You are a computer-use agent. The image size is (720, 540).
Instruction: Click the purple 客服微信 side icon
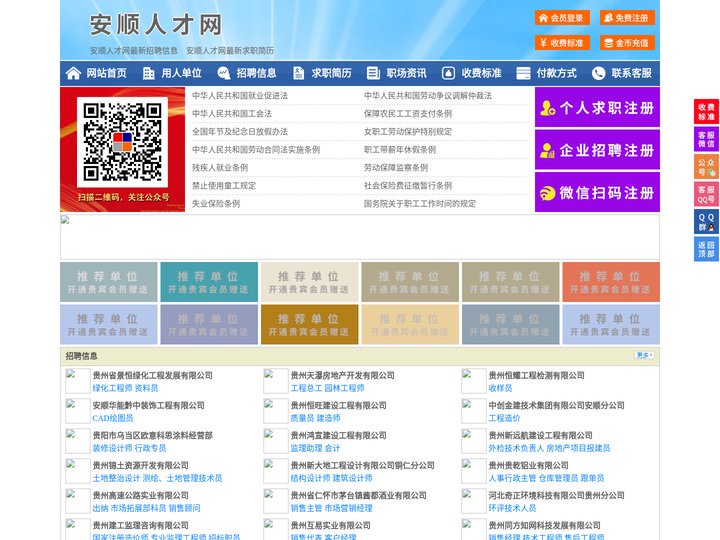point(706,139)
